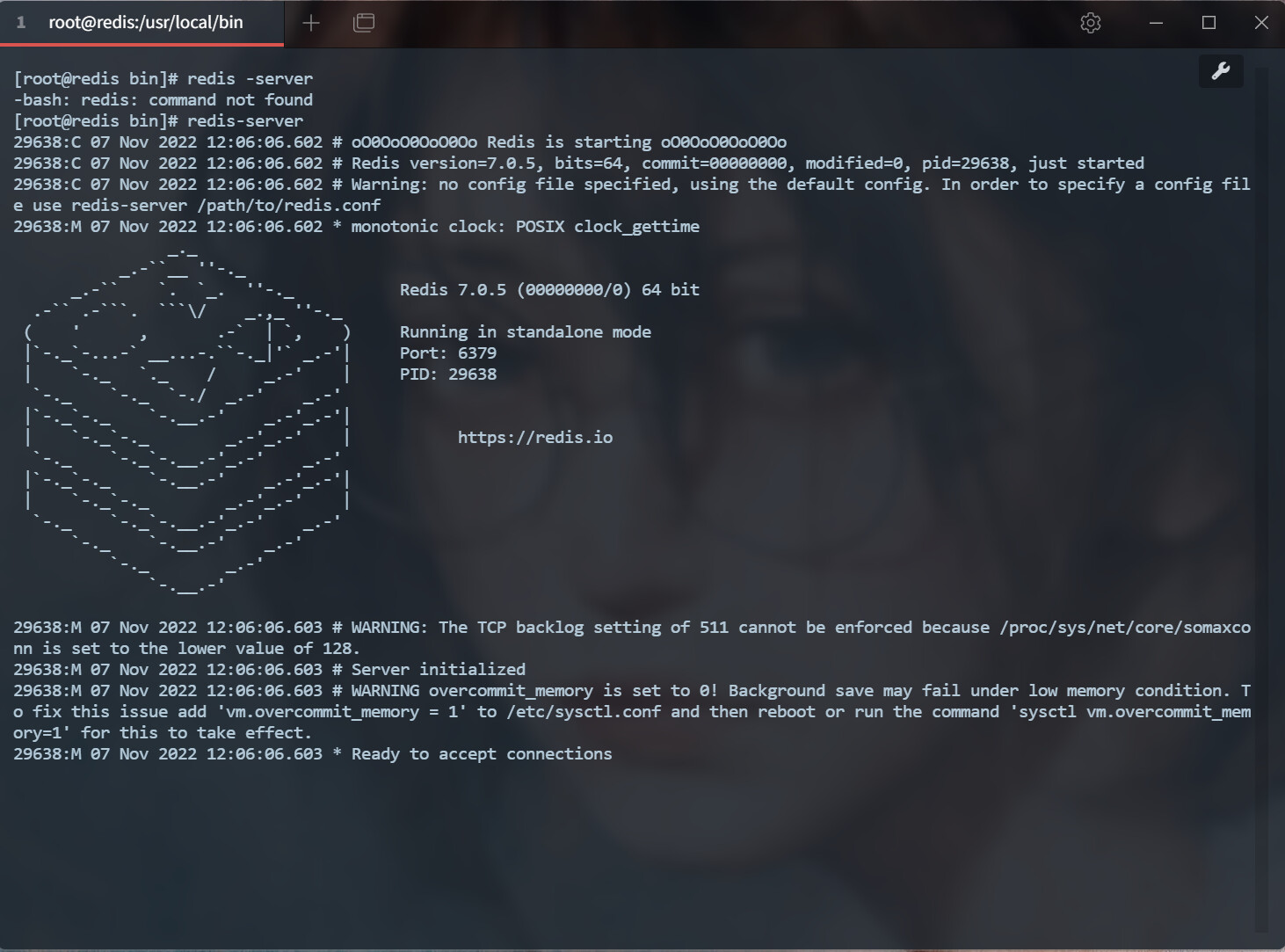The width and height of the screenshot is (1285, 952).
Task: Click the https://redis.io URL text
Action: (x=535, y=438)
